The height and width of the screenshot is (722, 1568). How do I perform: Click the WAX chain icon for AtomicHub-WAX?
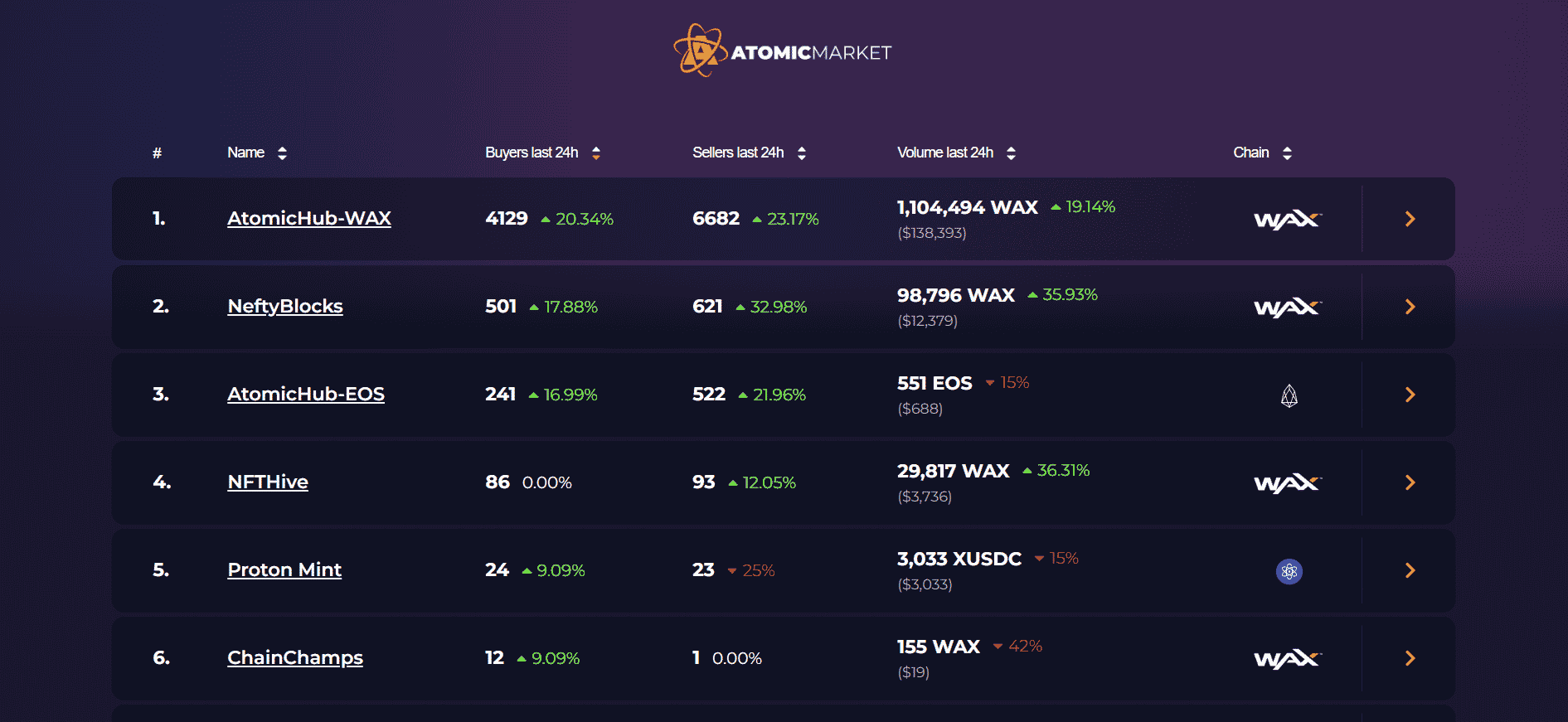pyautogui.click(x=1288, y=220)
